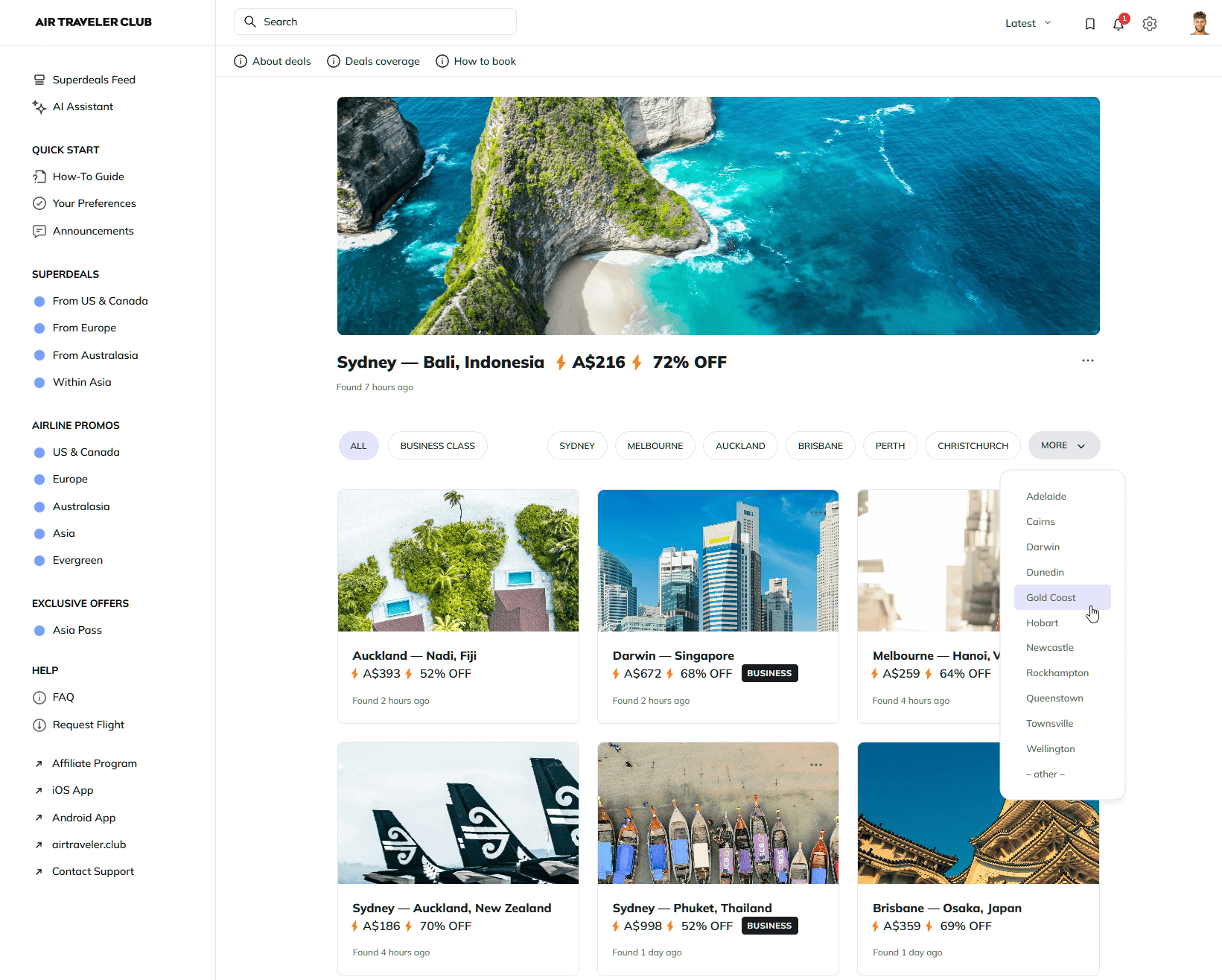Open From Australasia superdeals
1222x980 pixels.
point(95,355)
